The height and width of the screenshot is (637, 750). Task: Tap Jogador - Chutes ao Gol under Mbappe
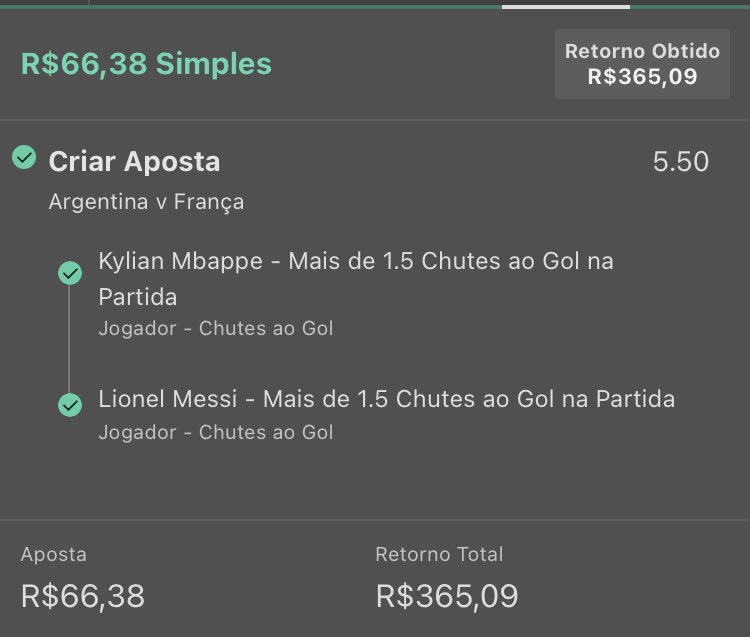(216, 329)
